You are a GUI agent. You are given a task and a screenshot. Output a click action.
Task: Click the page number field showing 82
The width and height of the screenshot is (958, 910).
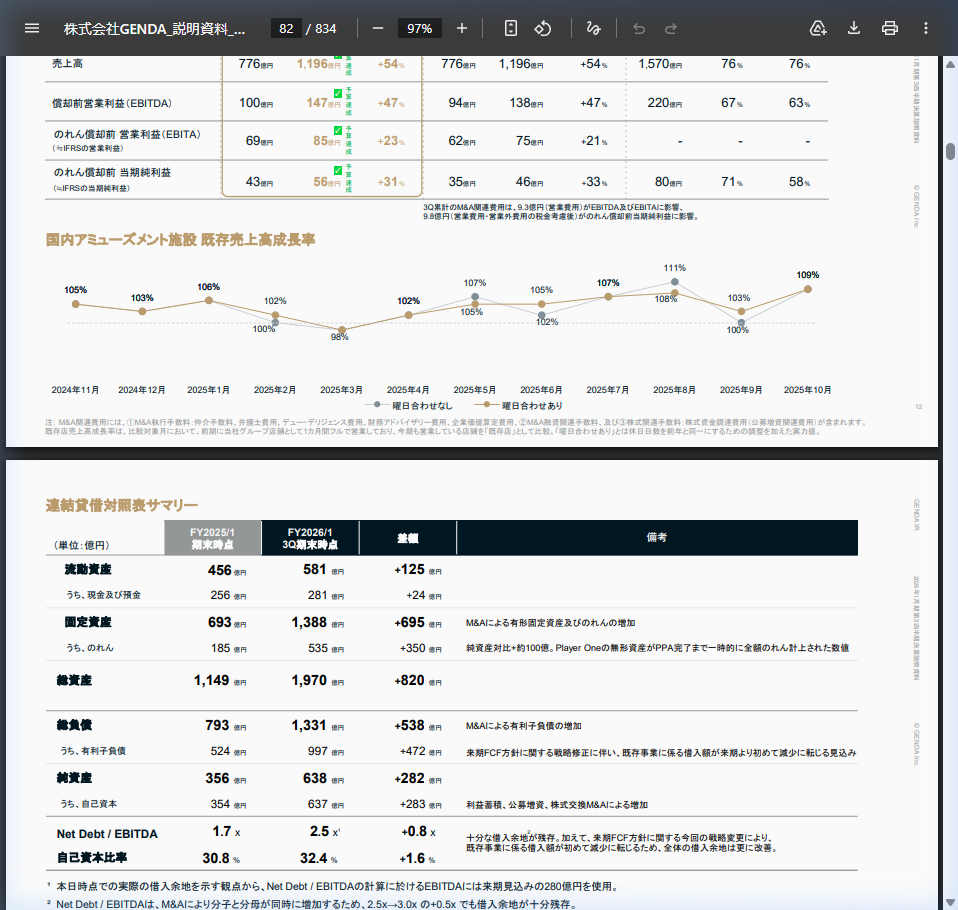(x=286, y=28)
